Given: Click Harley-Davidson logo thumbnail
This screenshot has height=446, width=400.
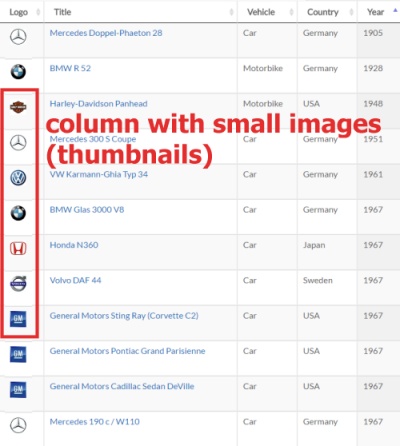Looking at the screenshot, I should (x=18, y=107).
